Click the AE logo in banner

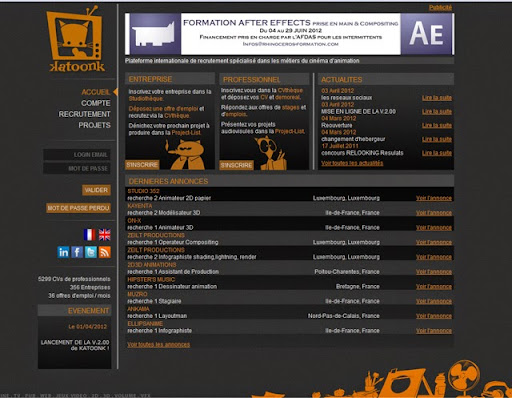[426, 34]
